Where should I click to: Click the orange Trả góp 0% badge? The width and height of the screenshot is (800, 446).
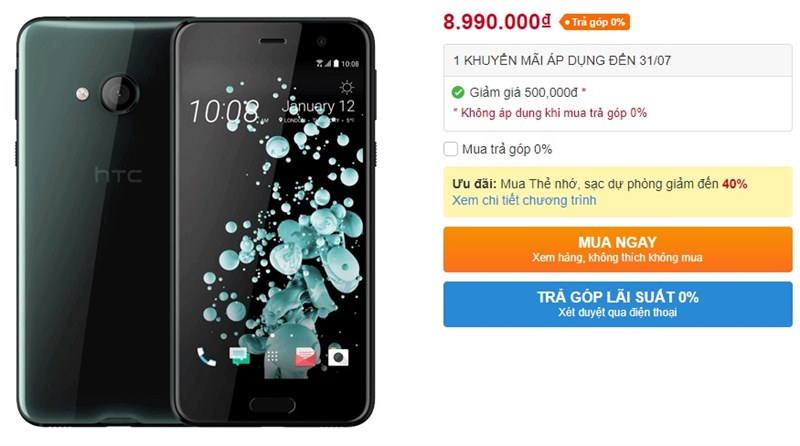coord(594,22)
